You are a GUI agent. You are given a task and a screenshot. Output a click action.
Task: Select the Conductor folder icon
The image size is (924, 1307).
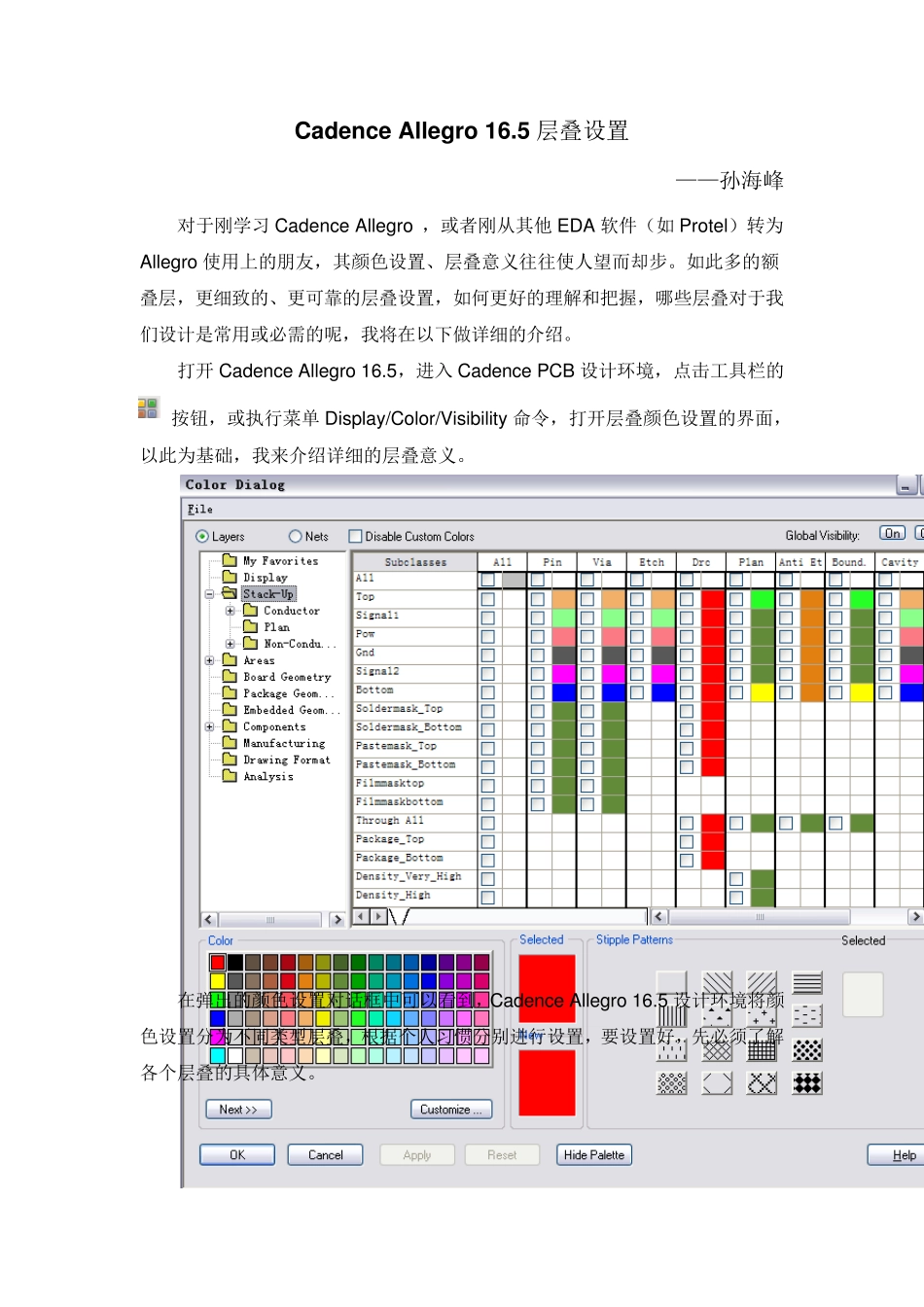250,610
